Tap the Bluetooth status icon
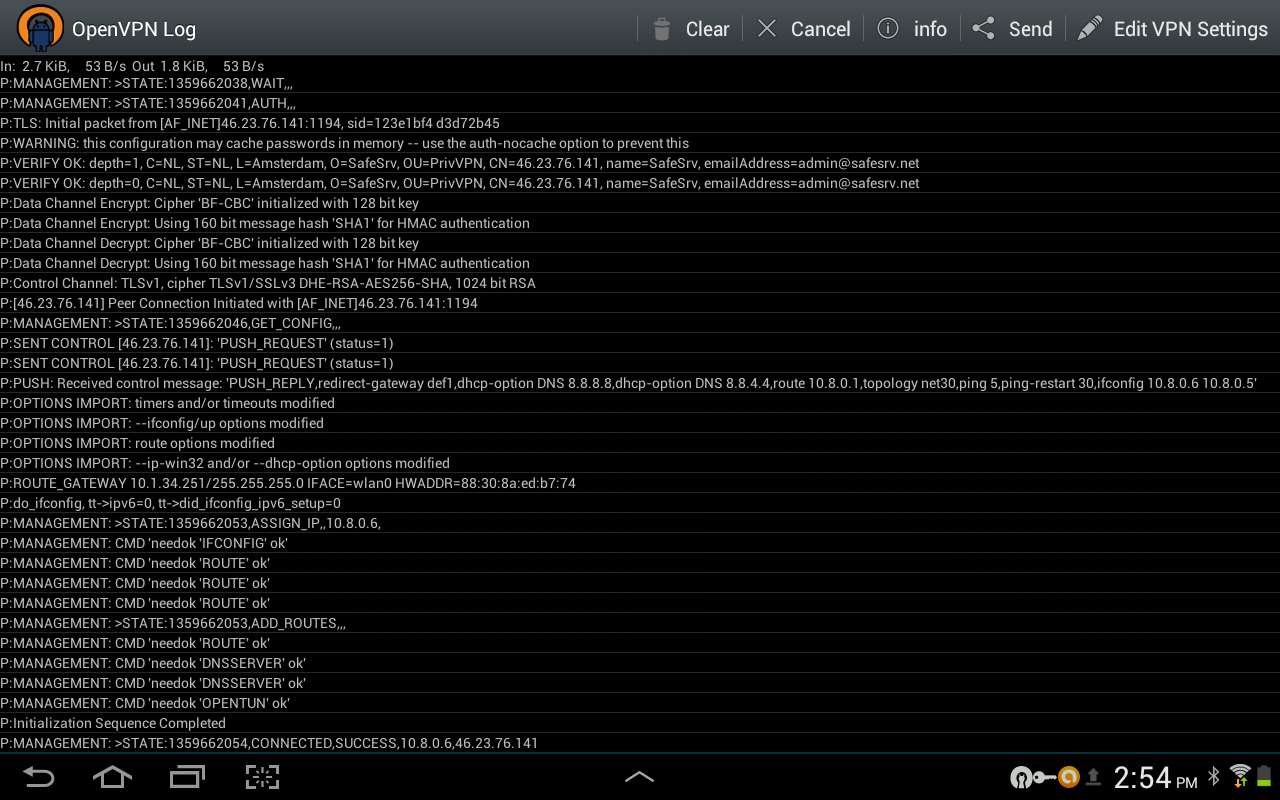This screenshot has height=800, width=1280. 1214,776
